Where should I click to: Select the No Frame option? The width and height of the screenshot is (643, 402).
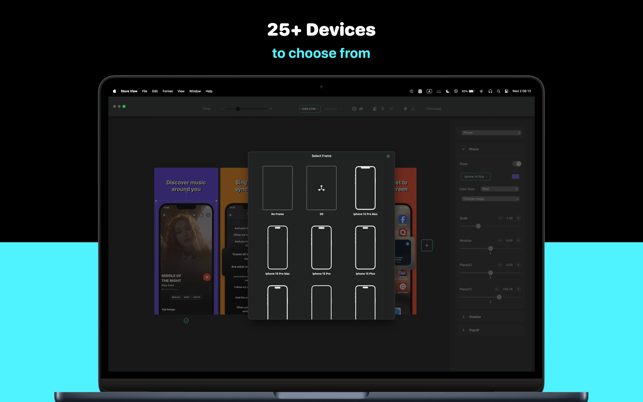click(x=277, y=188)
